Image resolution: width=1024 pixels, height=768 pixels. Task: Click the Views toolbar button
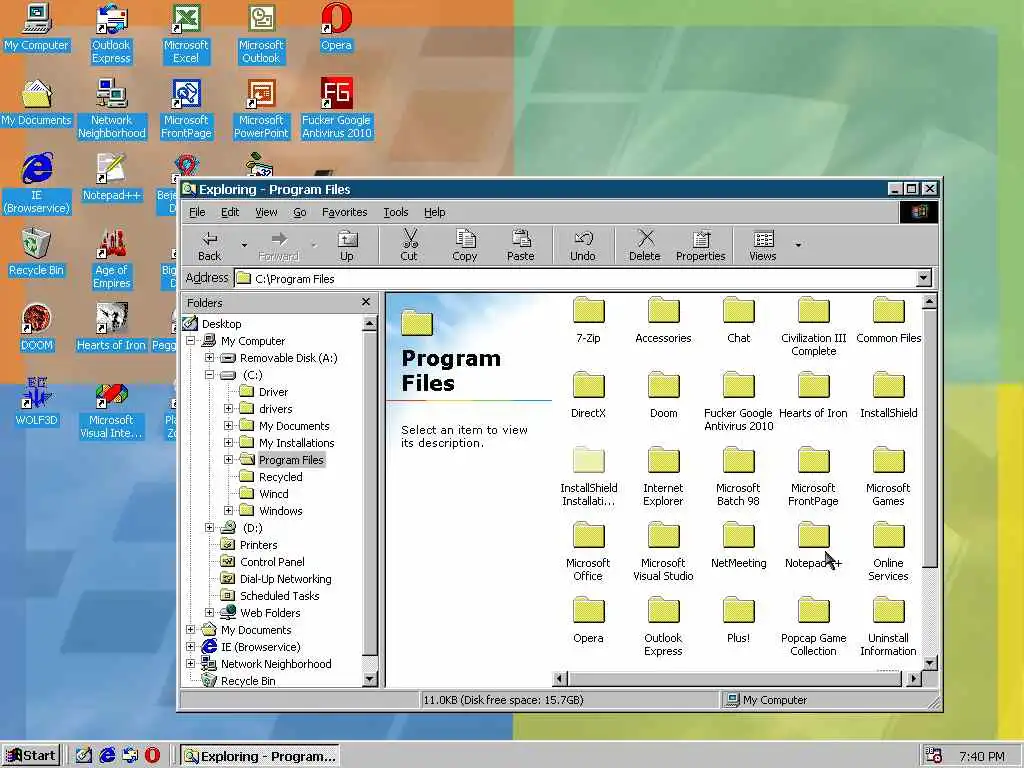point(763,246)
